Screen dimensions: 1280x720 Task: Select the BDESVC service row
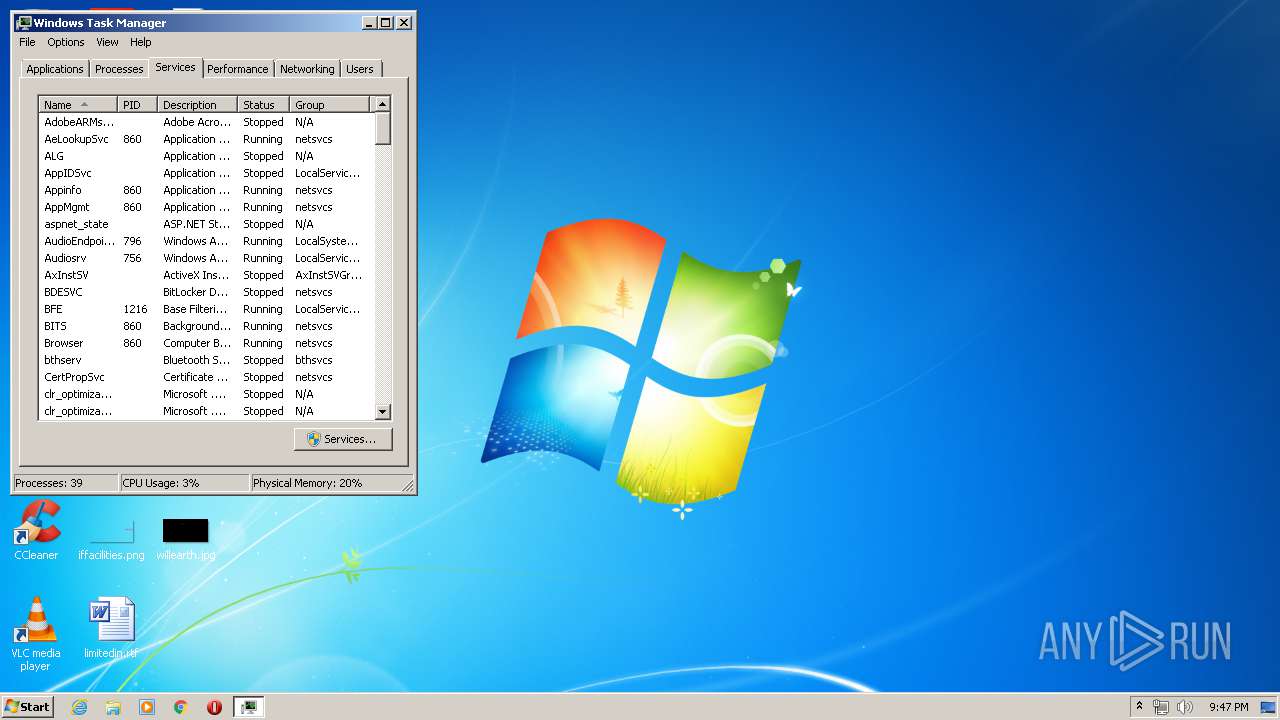[206, 292]
